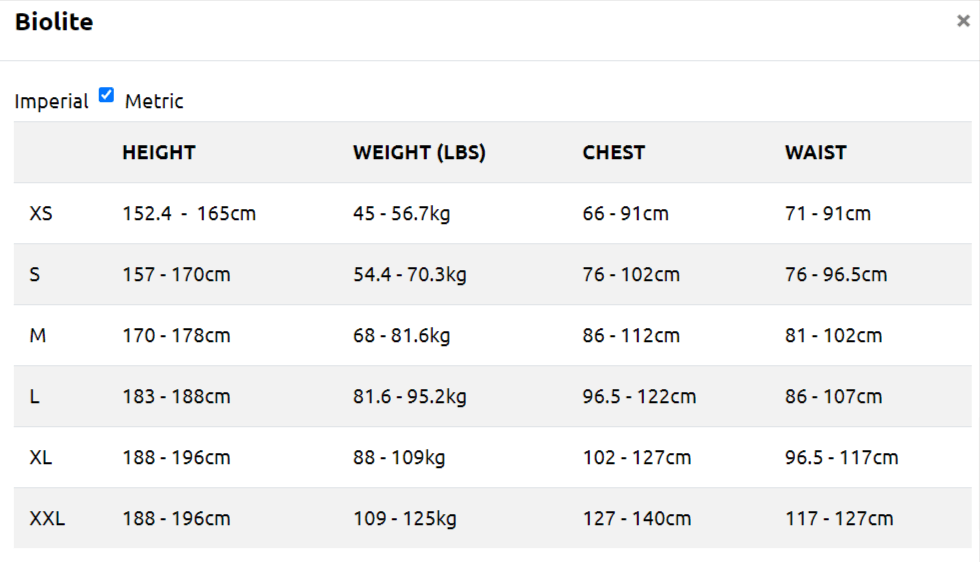Click the 152.4 - 165cm height cell
Screen dimensions: 980x562
pos(189,213)
